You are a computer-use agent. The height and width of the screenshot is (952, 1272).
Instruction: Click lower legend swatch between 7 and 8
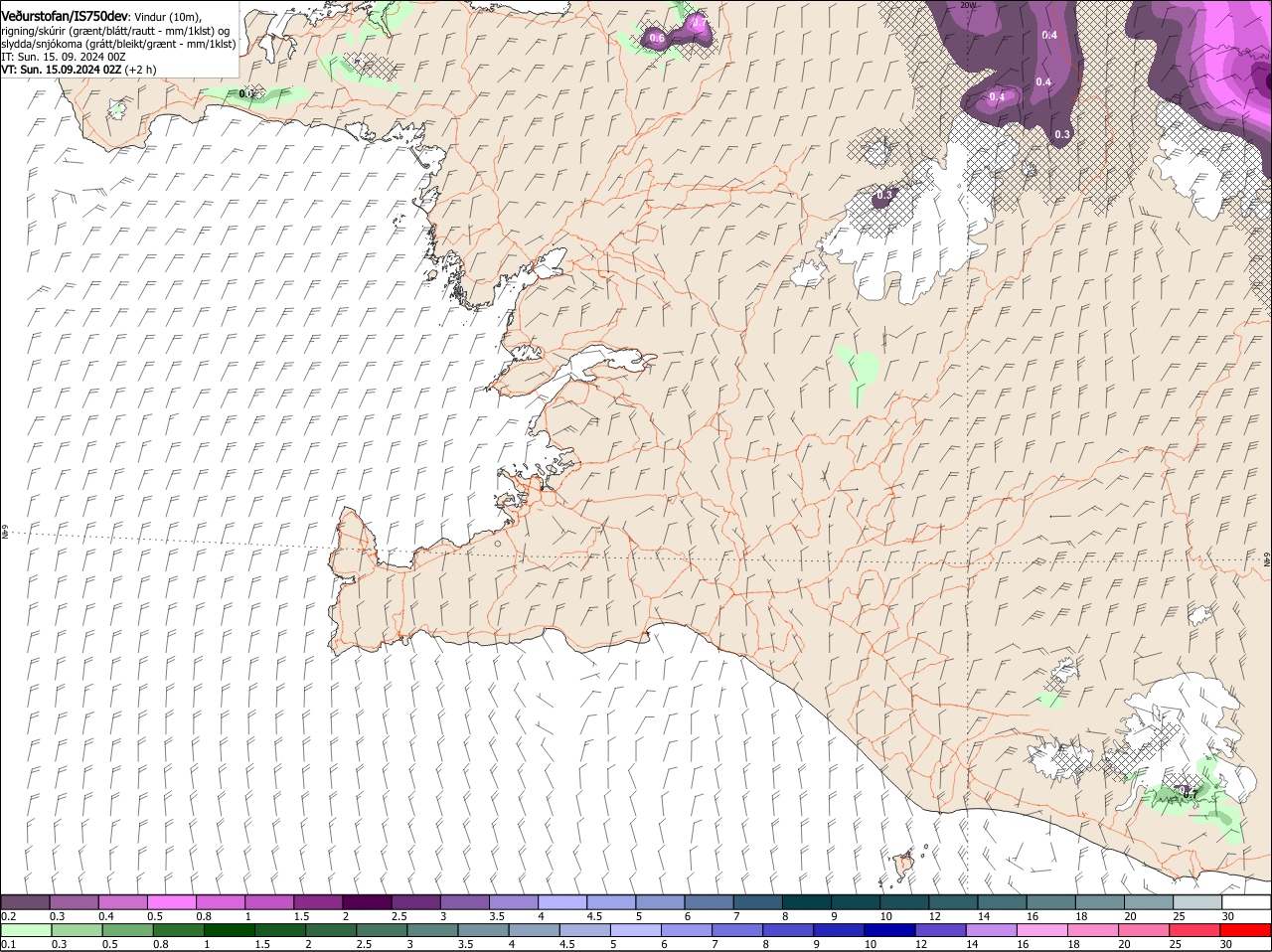tap(738, 930)
